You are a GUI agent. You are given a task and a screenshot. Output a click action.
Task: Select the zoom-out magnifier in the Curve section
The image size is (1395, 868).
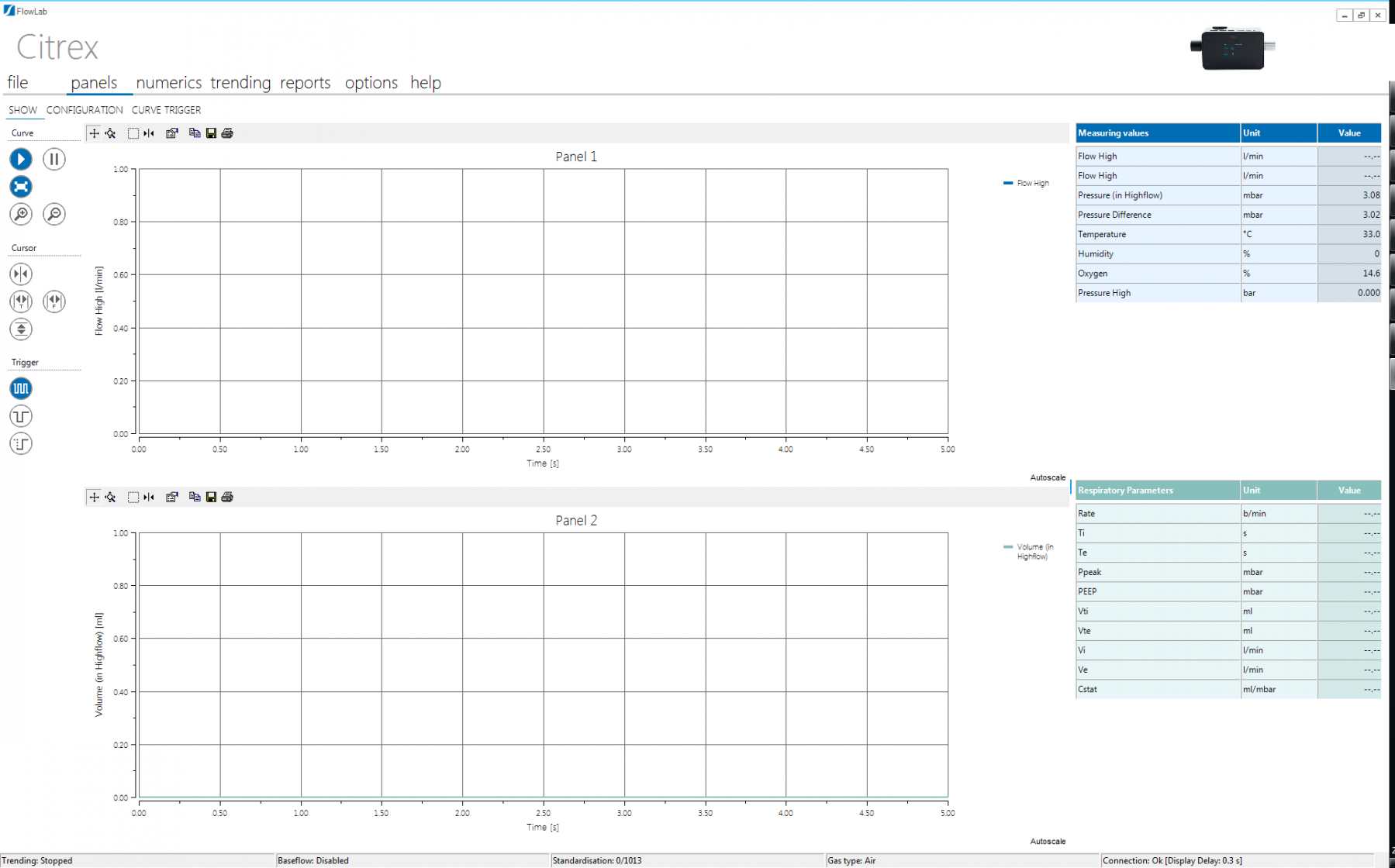point(54,215)
